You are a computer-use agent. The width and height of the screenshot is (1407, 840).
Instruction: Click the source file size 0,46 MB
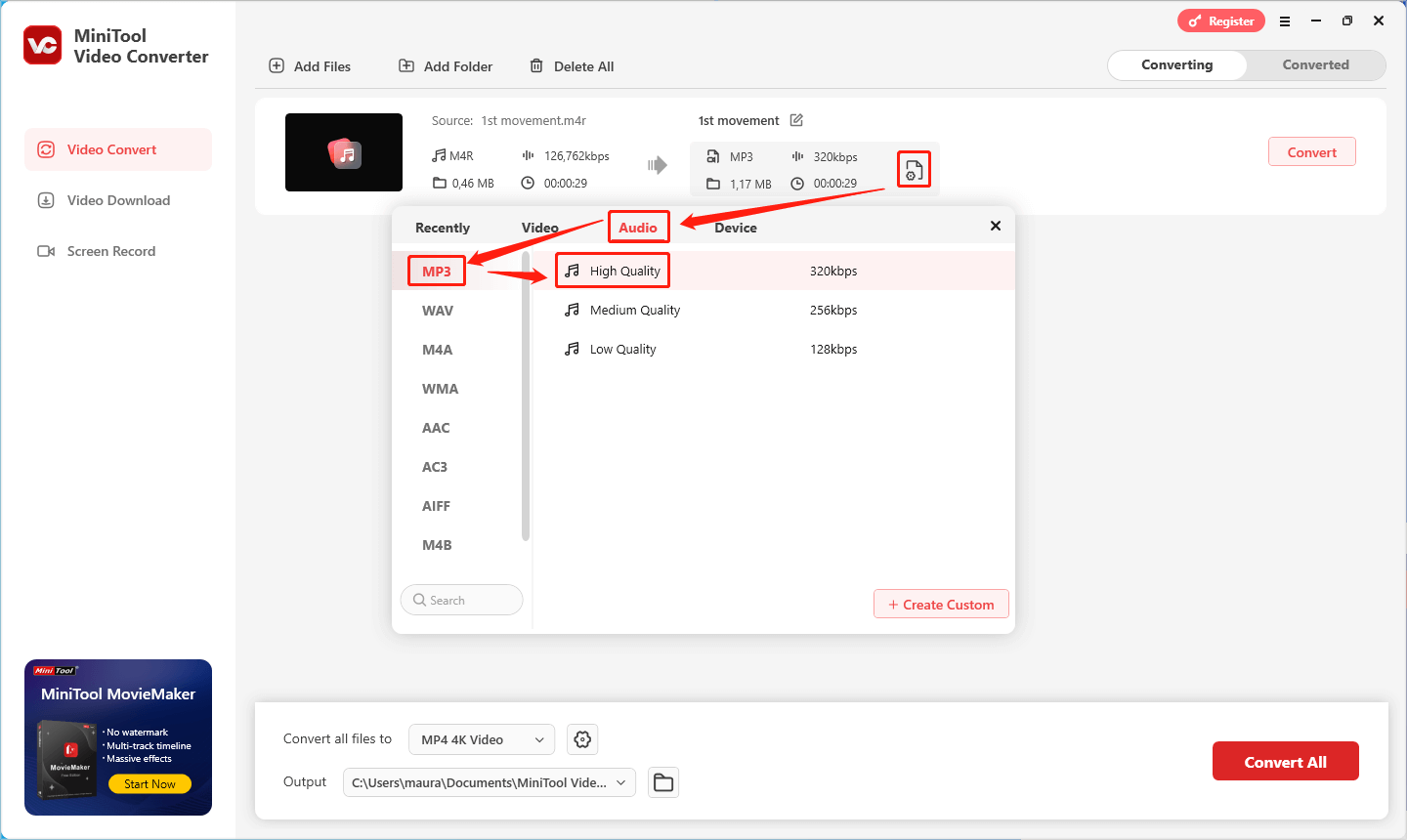[x=473, y=183]
